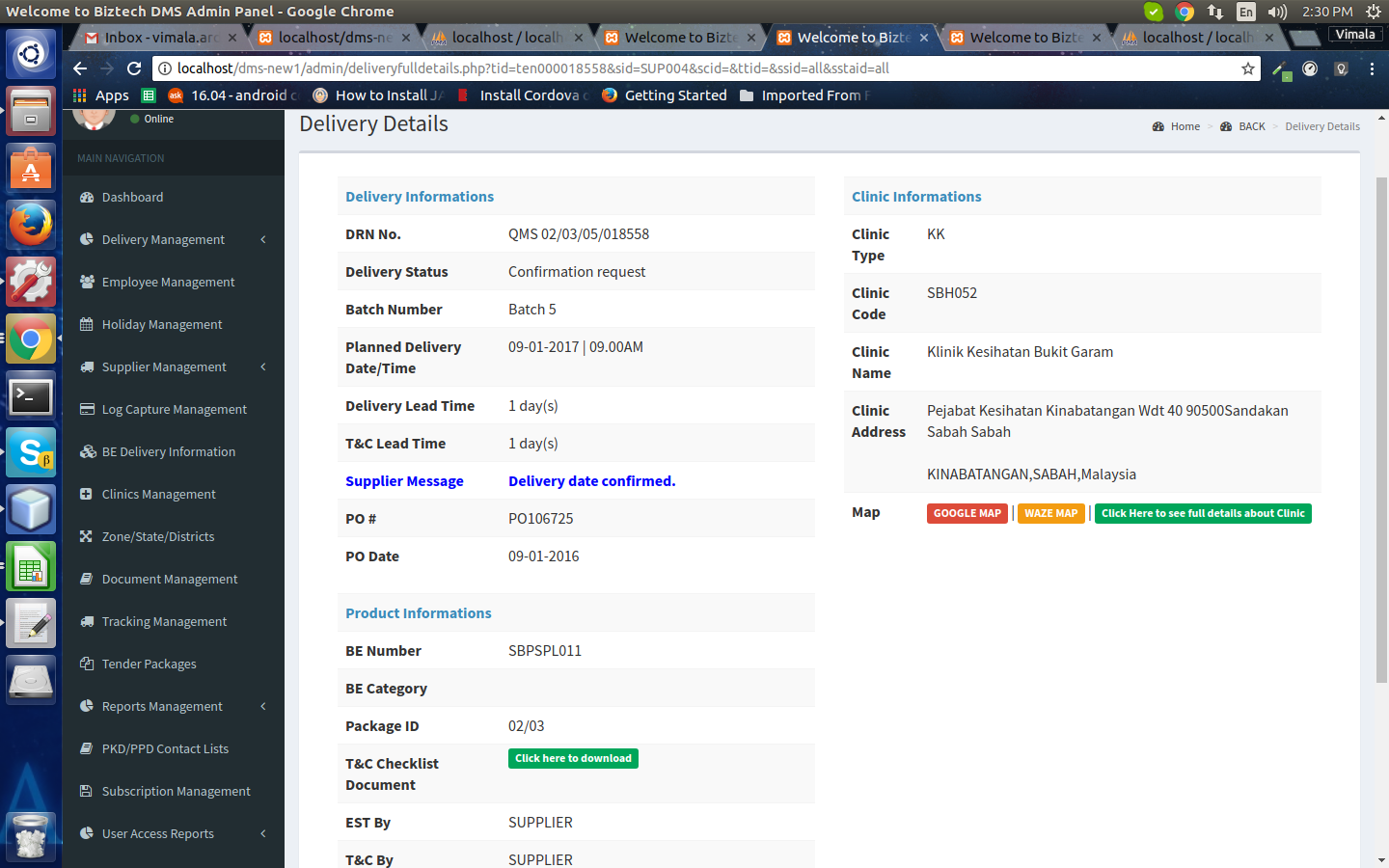This screenshot has height=868, width=1389.
Task: Click Here to see full details about Clinic
Action: point(1203,513)
